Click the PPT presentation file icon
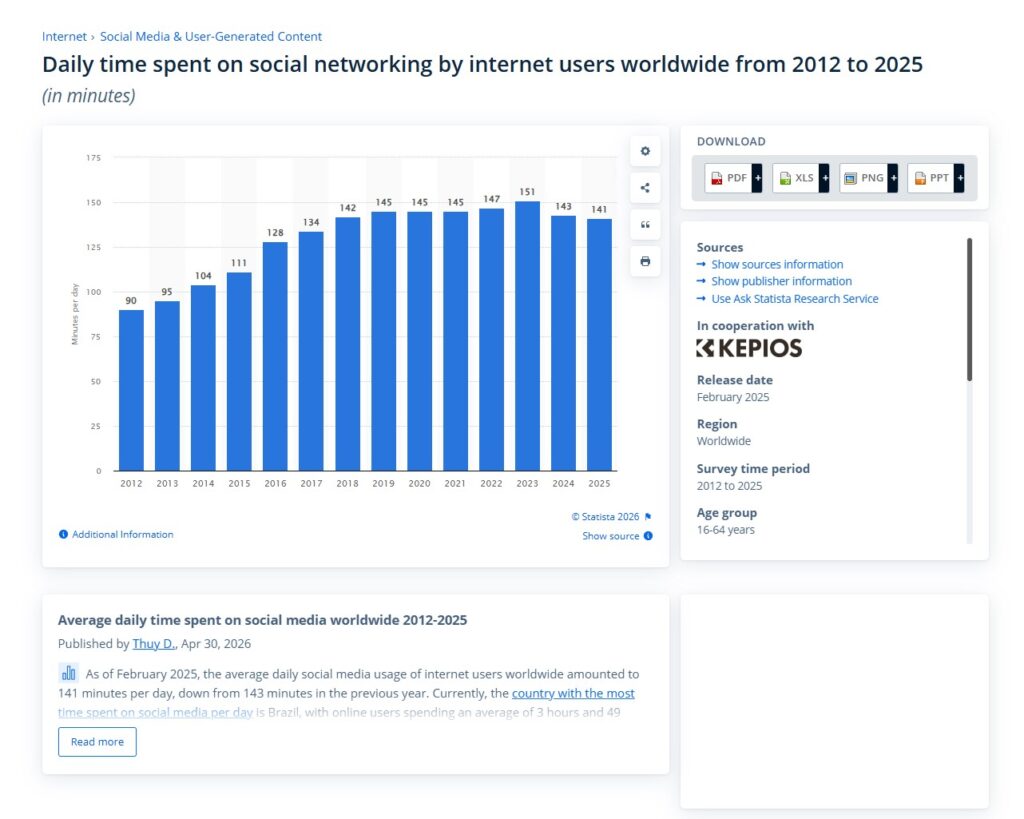The width and height of the screenshot is (1024, 819). (920, 178)
